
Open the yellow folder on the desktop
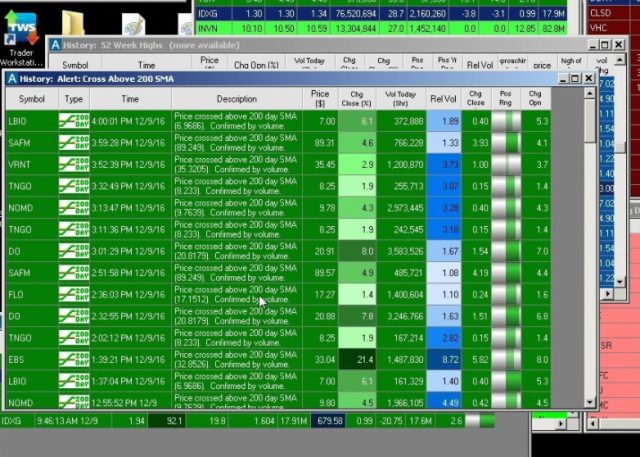pyautogui.click(x=73, y=23)
